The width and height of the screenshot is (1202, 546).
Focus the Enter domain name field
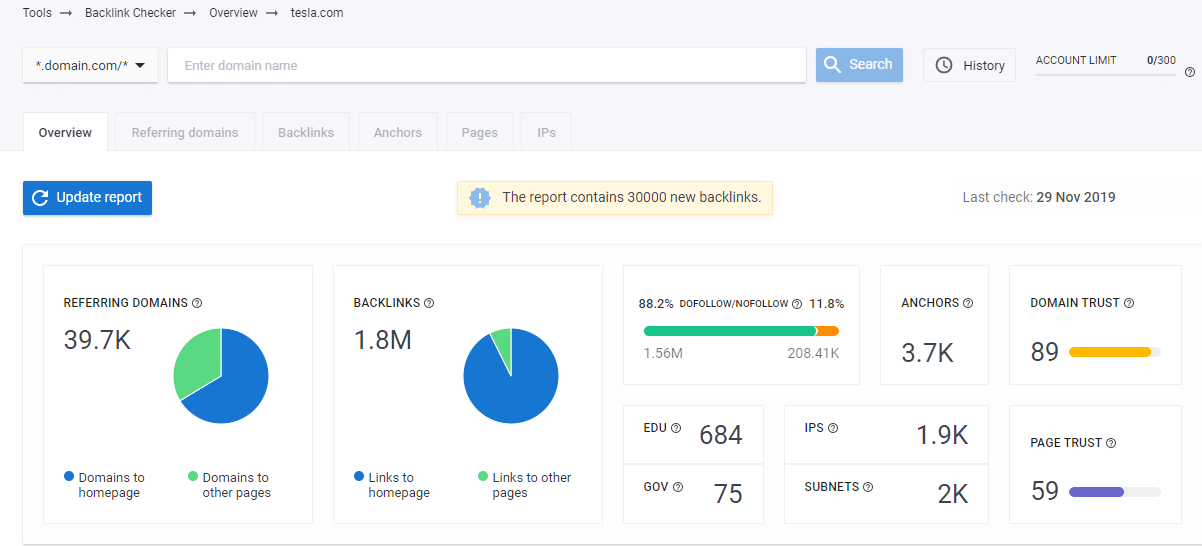point(487,65)
